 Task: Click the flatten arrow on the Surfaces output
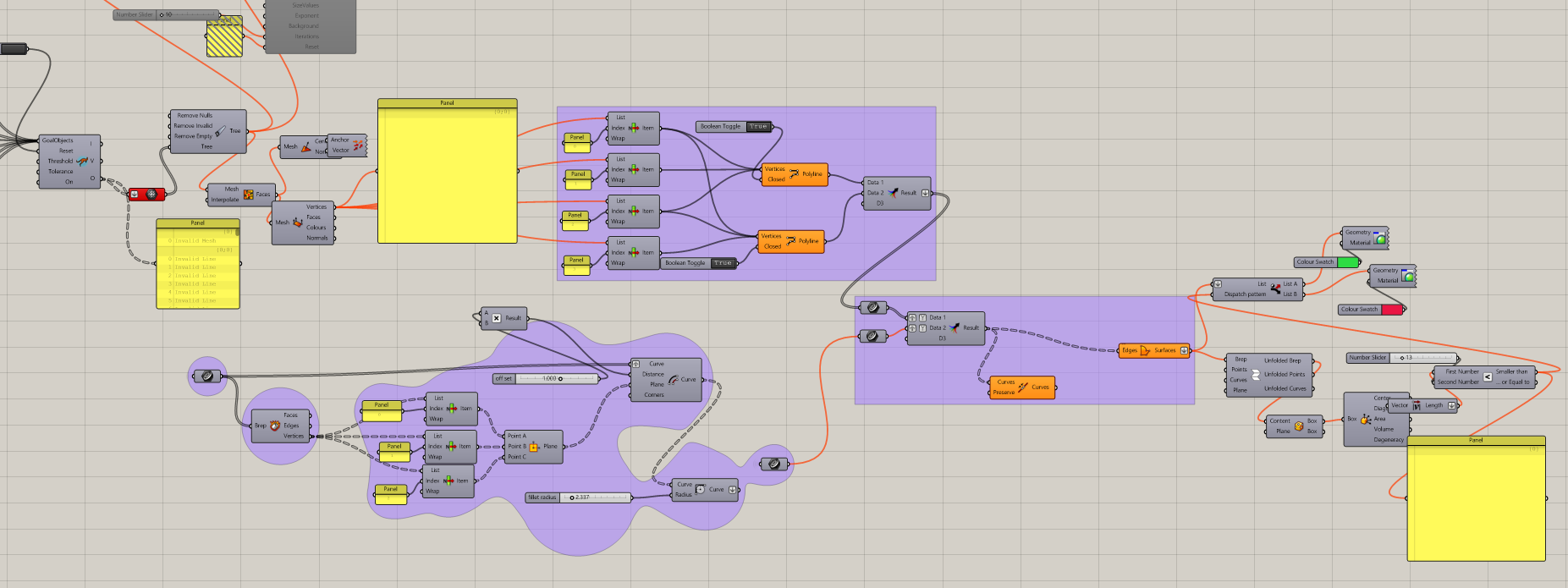coord(1184,350)
